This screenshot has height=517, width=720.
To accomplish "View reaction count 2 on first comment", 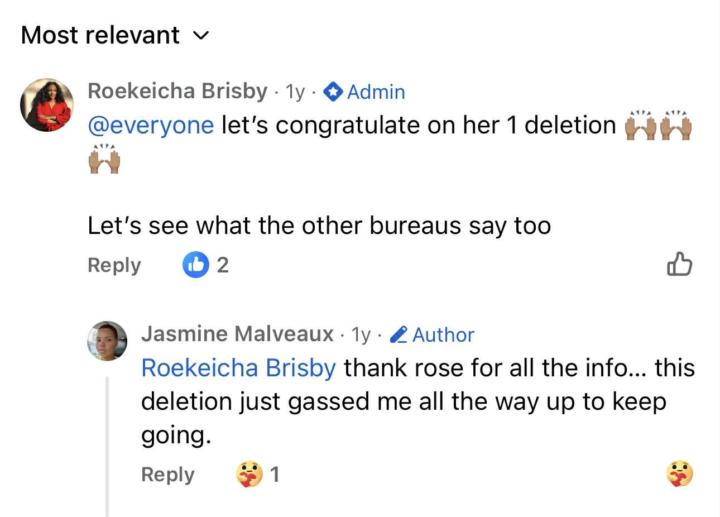I will (x=223, y=265).
